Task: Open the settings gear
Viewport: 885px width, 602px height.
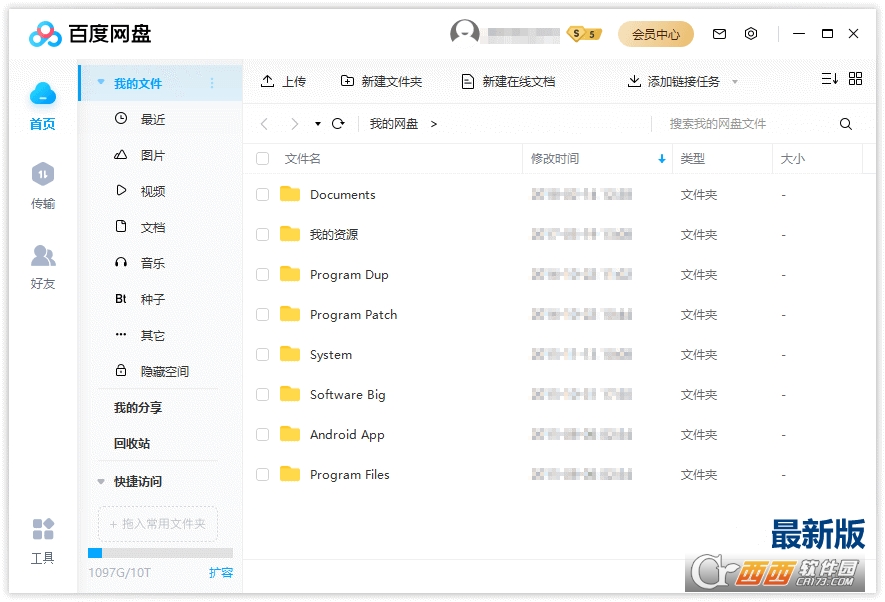Action: pyautogui.click(x=751, y=33)
